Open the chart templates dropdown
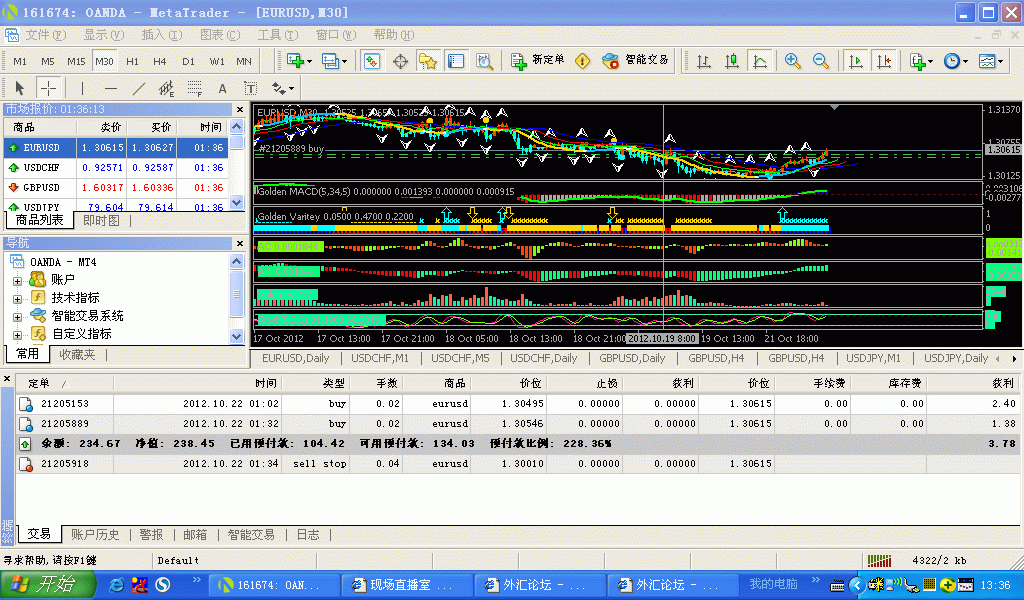 click(x=991, y=61)
